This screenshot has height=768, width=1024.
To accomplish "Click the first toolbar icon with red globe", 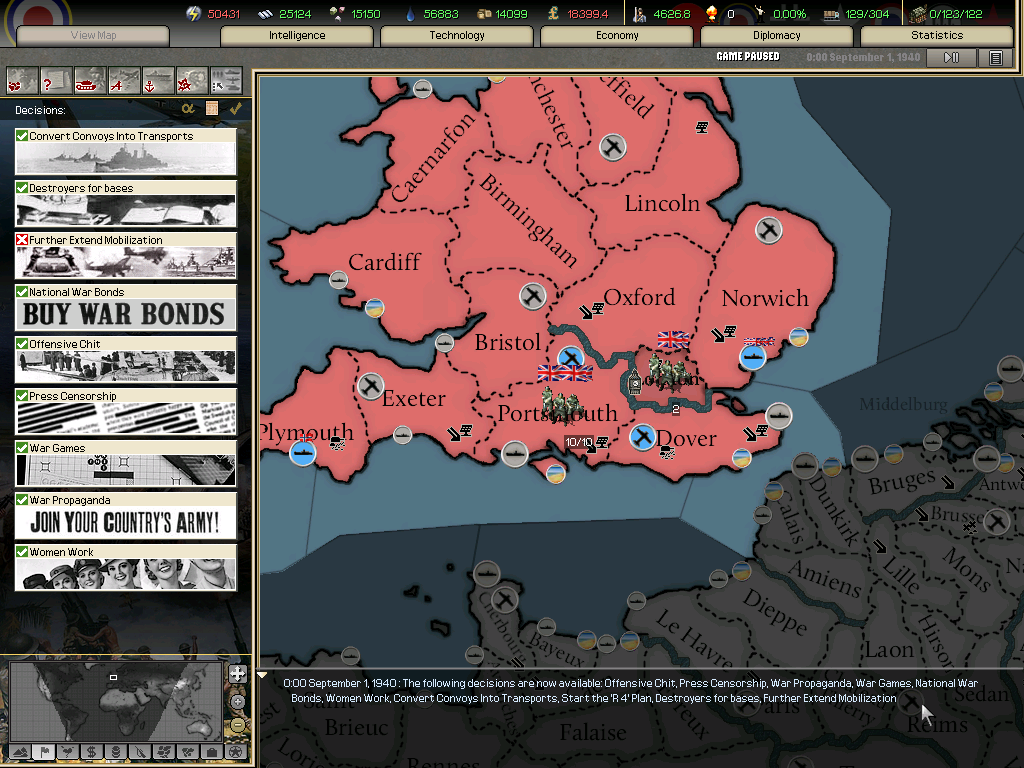I will (x=22, y=82).
